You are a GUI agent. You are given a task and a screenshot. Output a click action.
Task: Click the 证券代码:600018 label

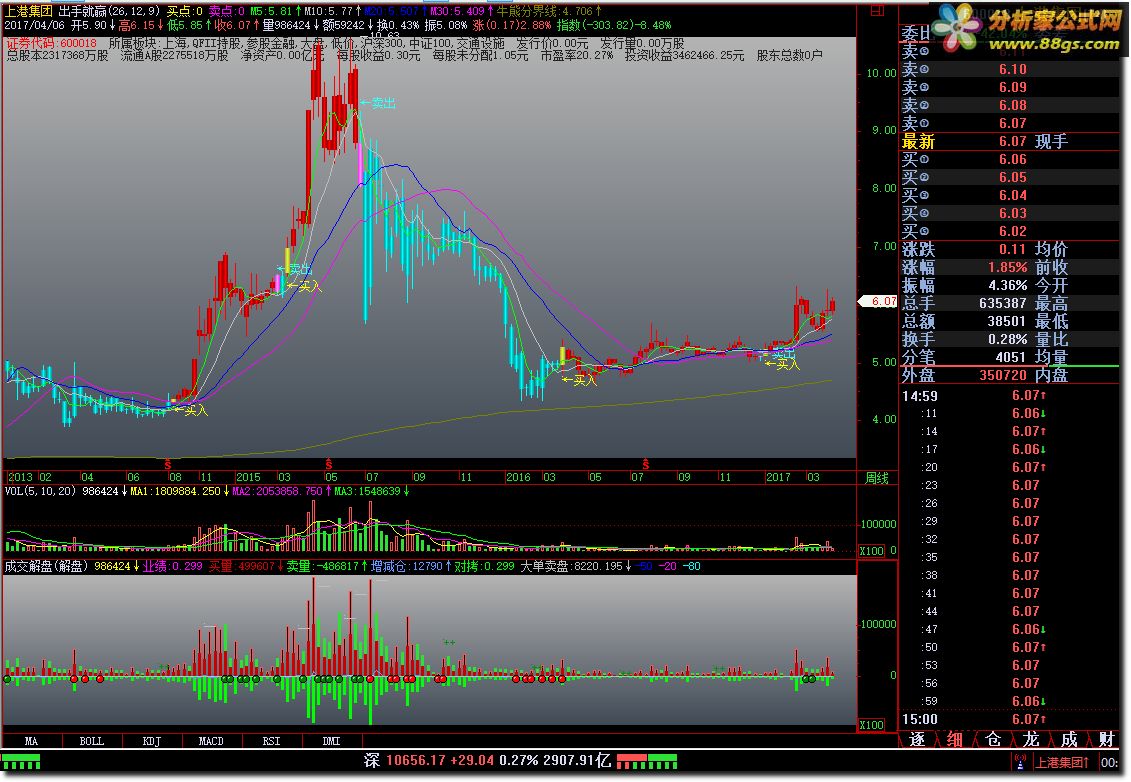pyautogui.click(x=51, y=43)
